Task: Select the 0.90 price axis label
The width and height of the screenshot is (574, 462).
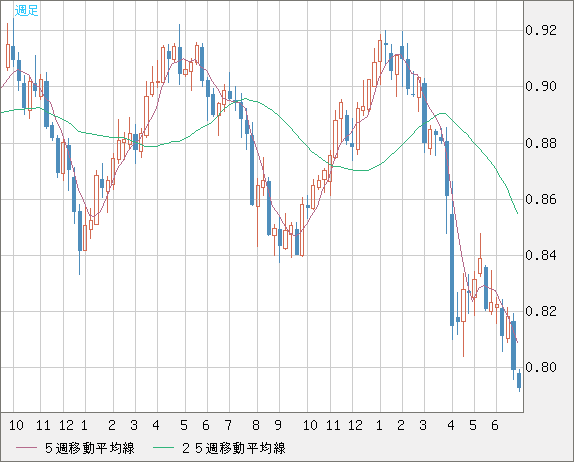Action: pyautogui.click(x=541, y=86)
